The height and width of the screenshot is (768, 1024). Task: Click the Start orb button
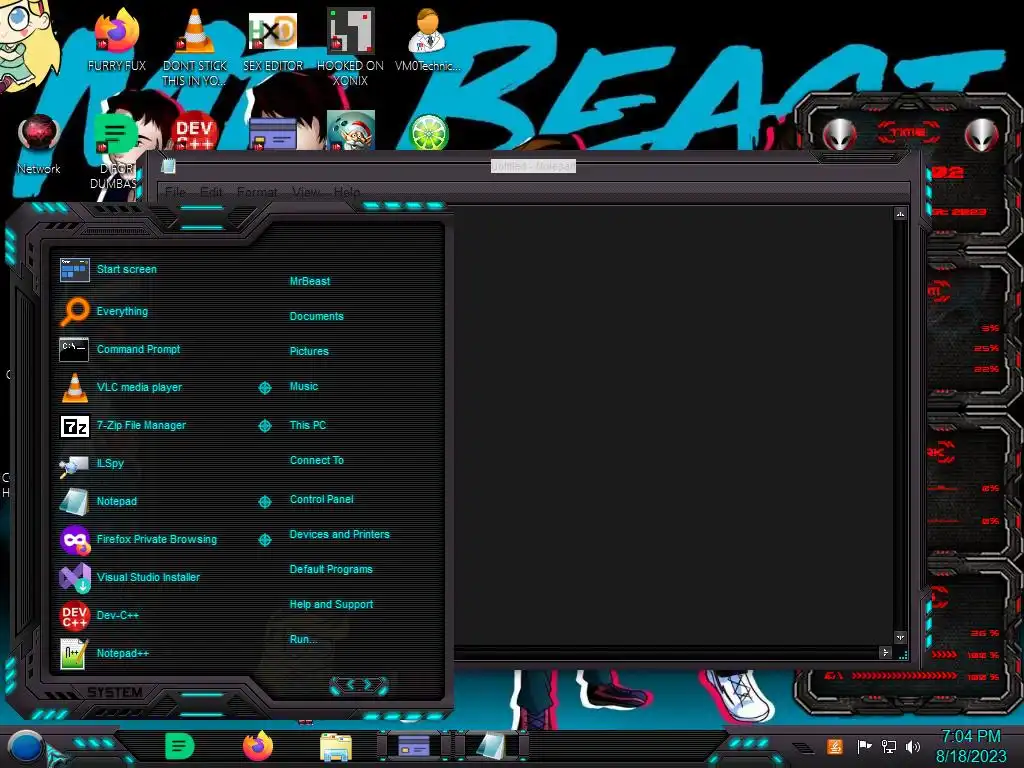tap(26, 748)
